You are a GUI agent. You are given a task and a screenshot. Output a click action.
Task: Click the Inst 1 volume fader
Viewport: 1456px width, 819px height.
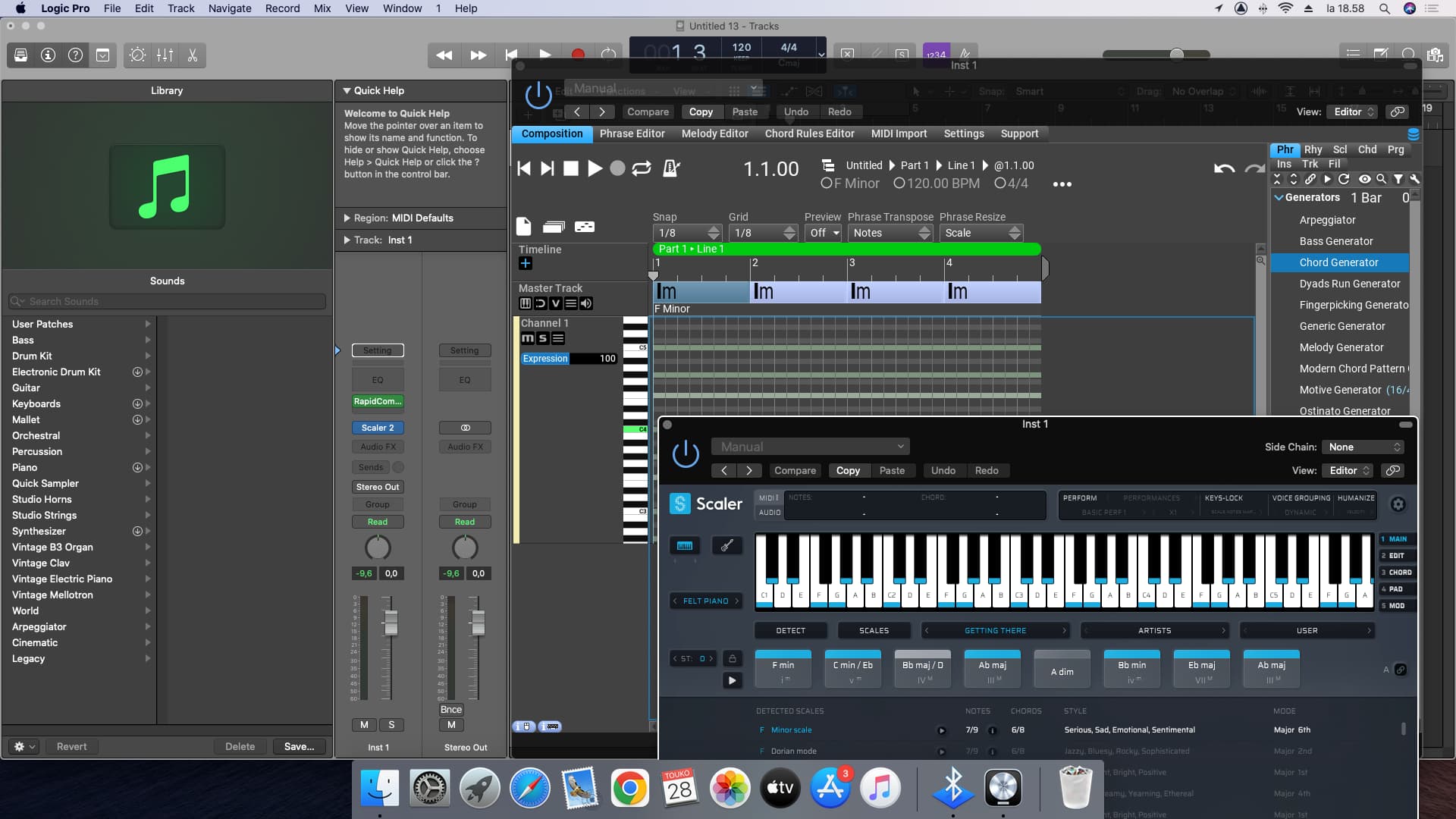391,622
